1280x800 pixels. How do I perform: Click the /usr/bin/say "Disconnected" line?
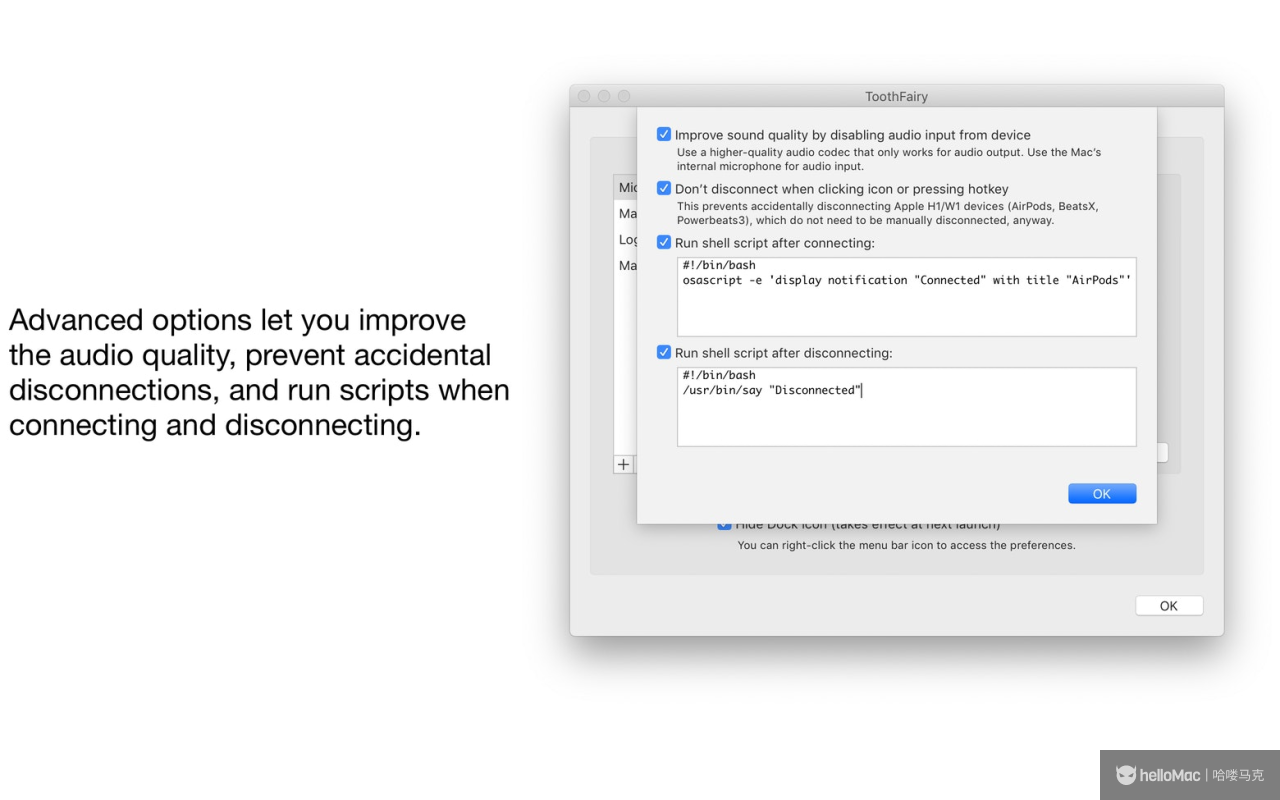point(771,390)
